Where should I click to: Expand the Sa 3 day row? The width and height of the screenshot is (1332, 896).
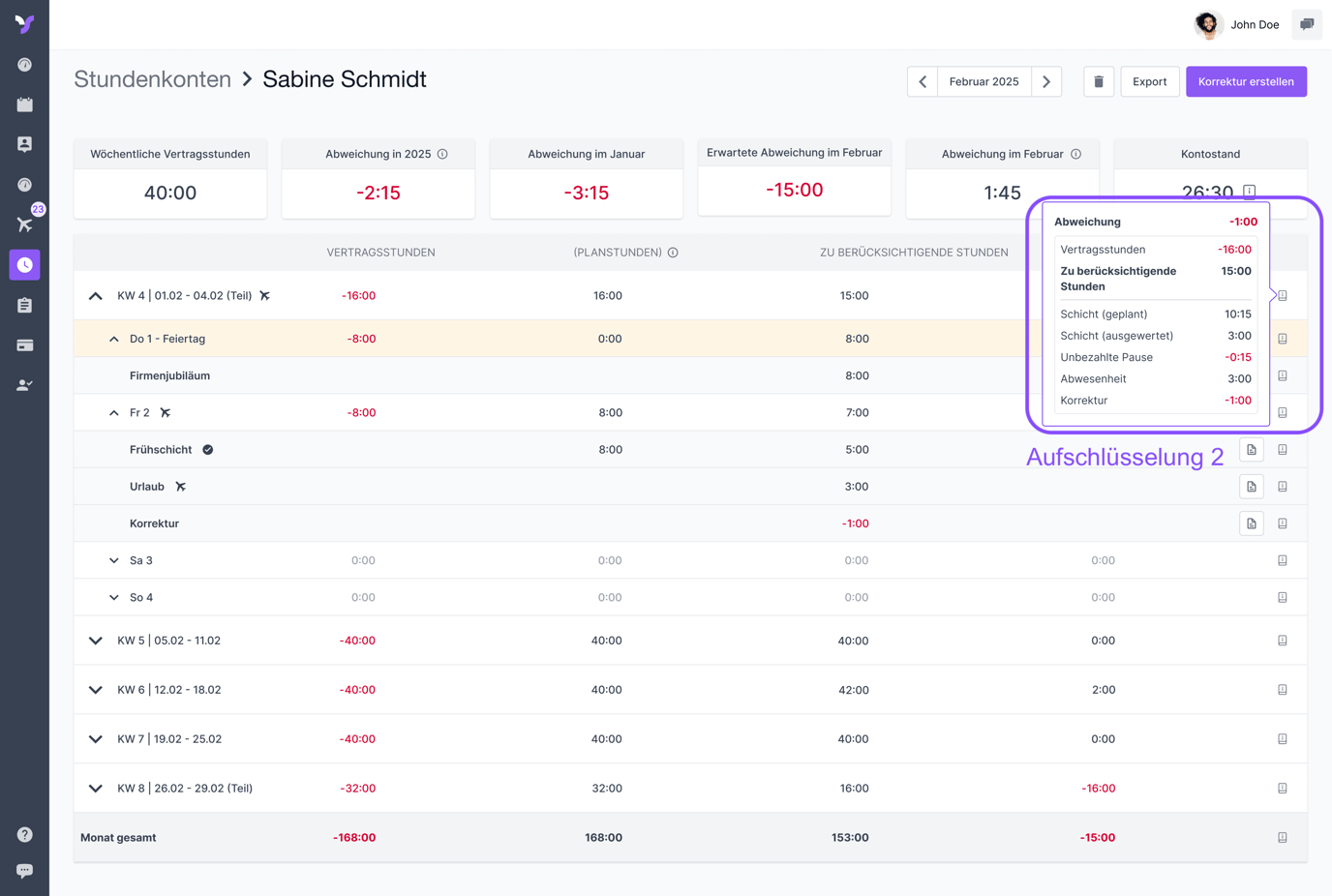coord(114,560)
